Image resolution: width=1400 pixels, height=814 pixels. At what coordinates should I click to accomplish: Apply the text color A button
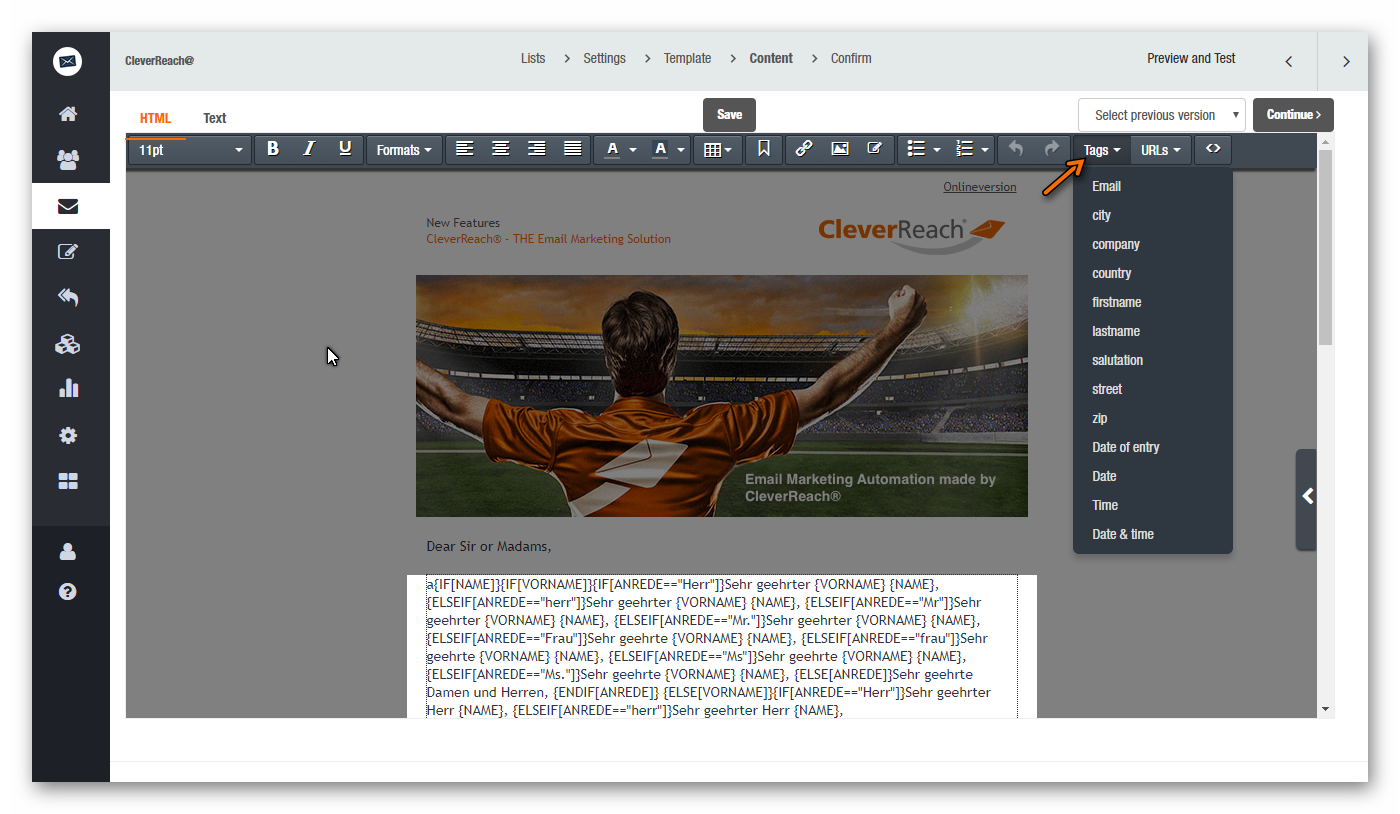(612, 150)
